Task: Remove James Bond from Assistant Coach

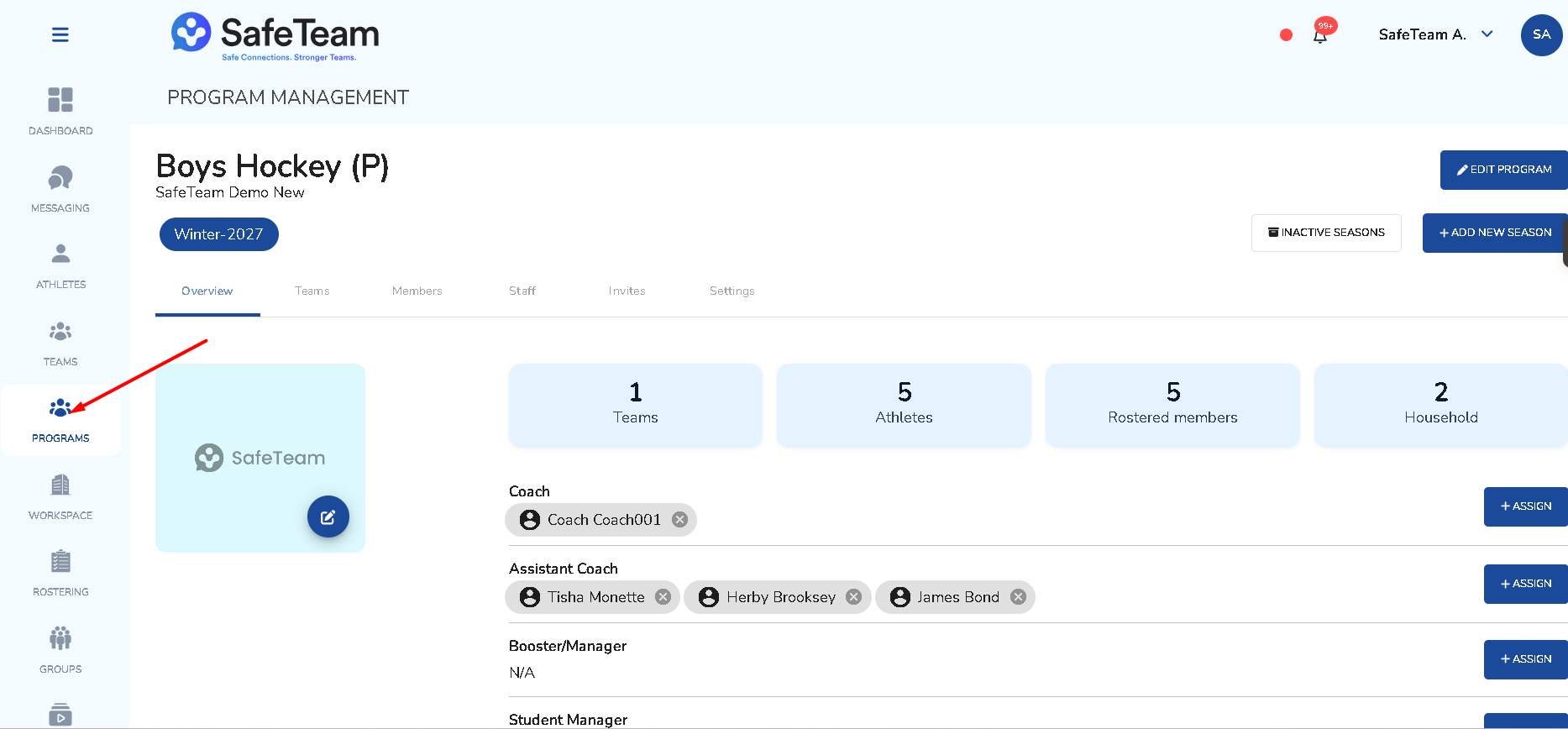Action: (x=1019, y=597)
